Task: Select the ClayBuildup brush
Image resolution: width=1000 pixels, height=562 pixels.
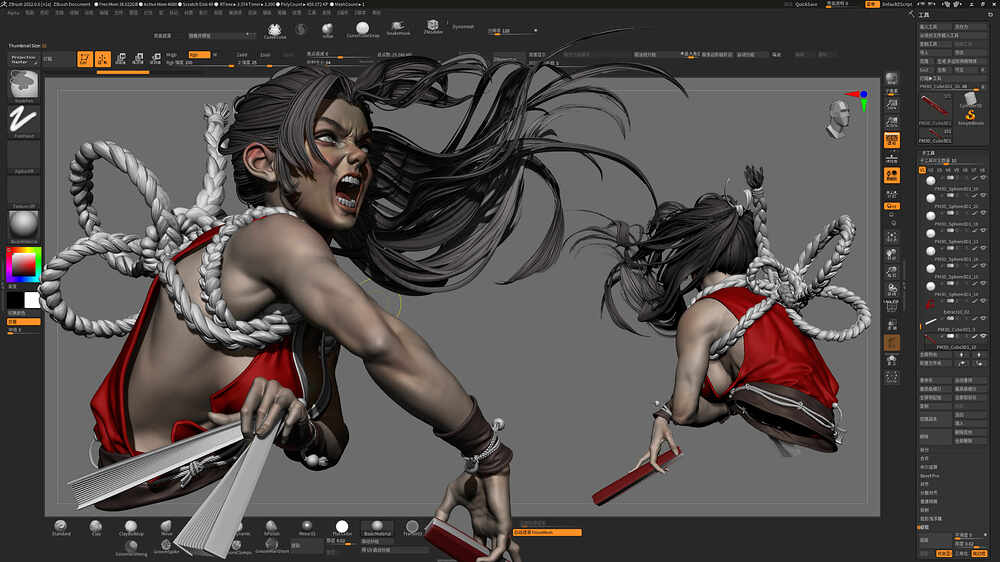Action: point(131,528)
